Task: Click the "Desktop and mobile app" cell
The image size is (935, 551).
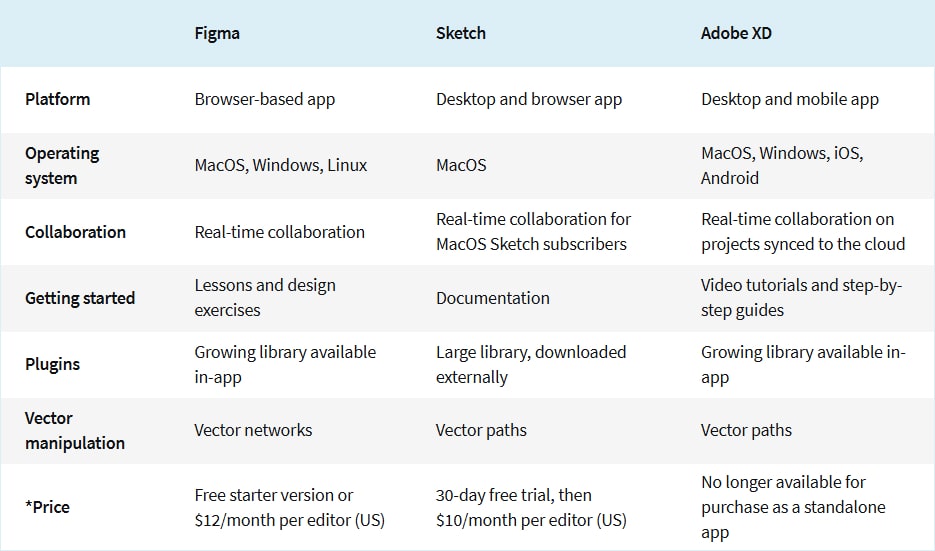Action: point(790,99)
